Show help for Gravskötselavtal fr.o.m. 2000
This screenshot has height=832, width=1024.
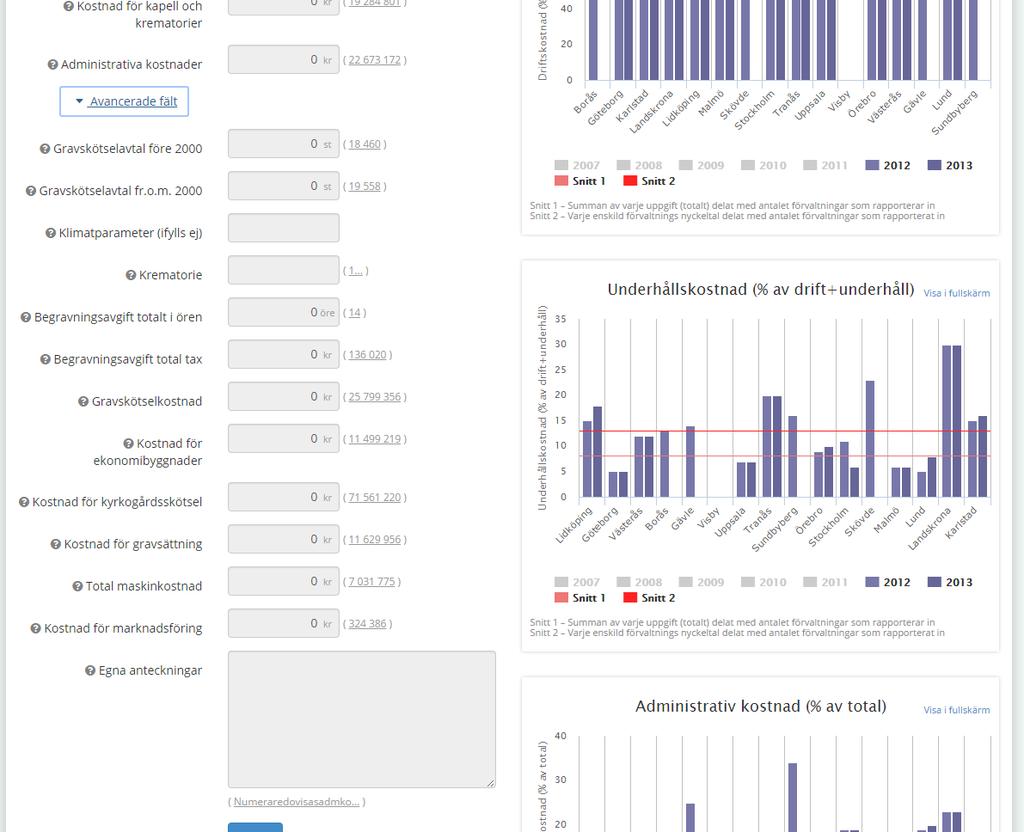[x=31, y=191]
